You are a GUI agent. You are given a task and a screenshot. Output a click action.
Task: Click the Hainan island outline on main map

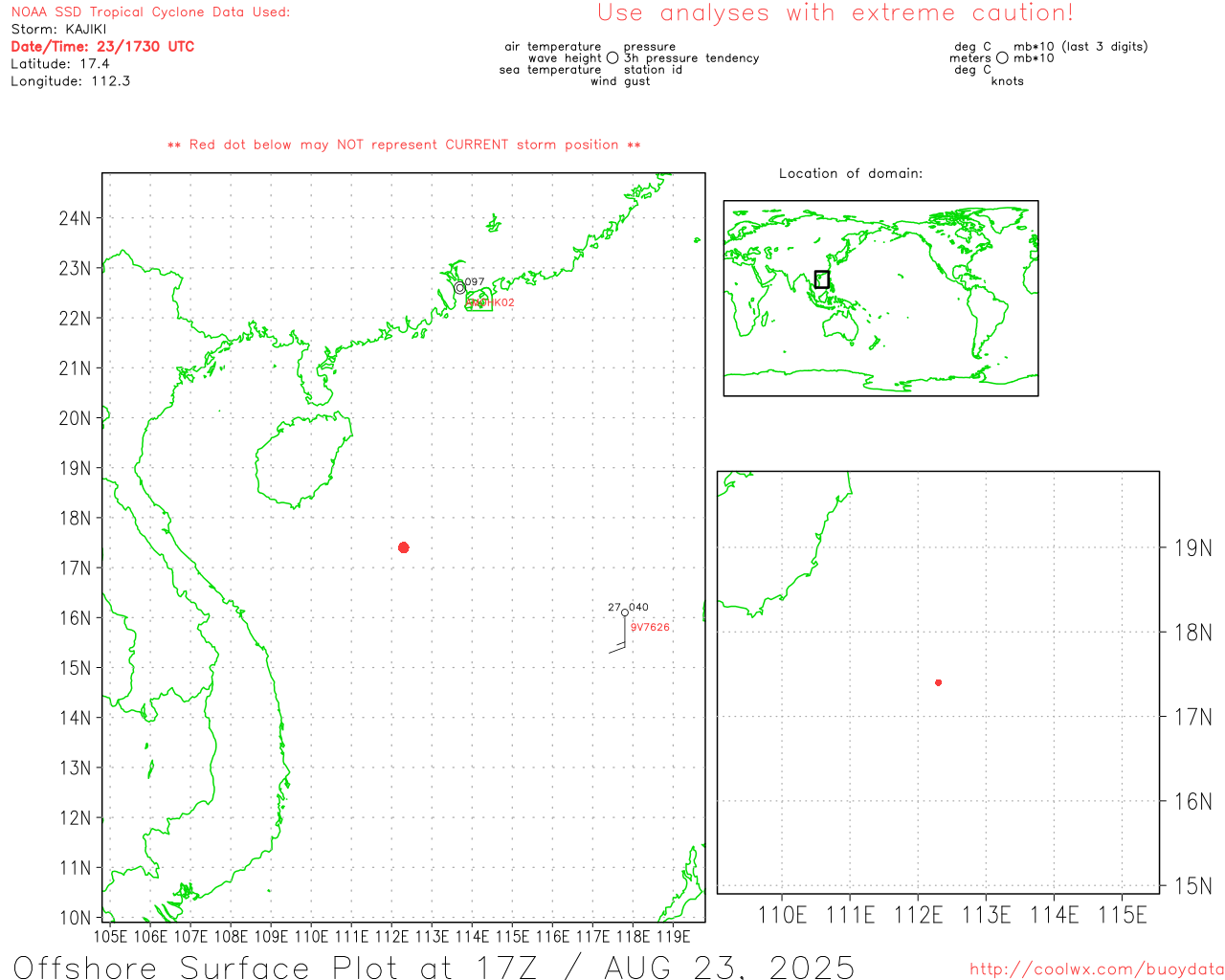303,459
